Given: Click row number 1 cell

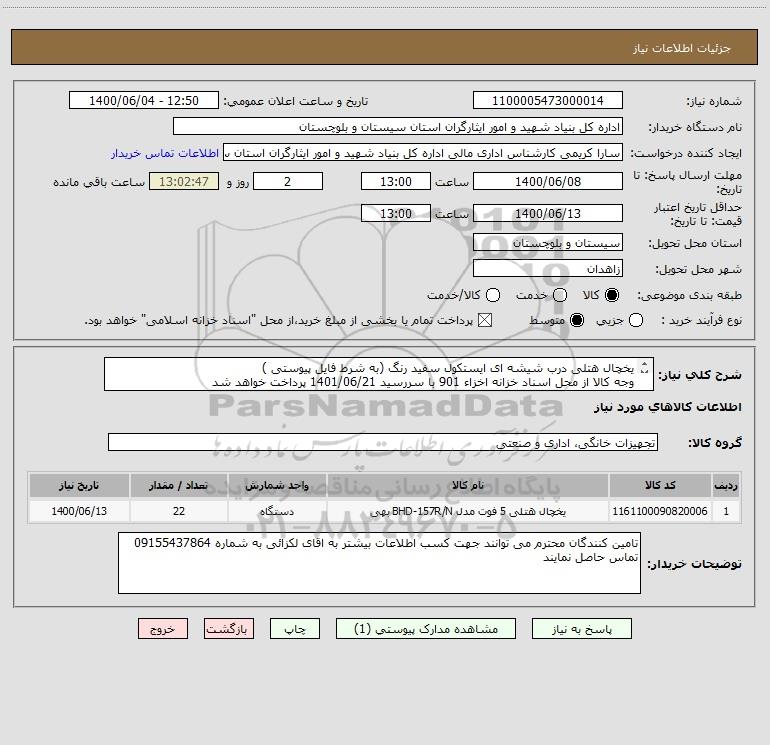Looking at the screenshot, I should pos(726,511).
